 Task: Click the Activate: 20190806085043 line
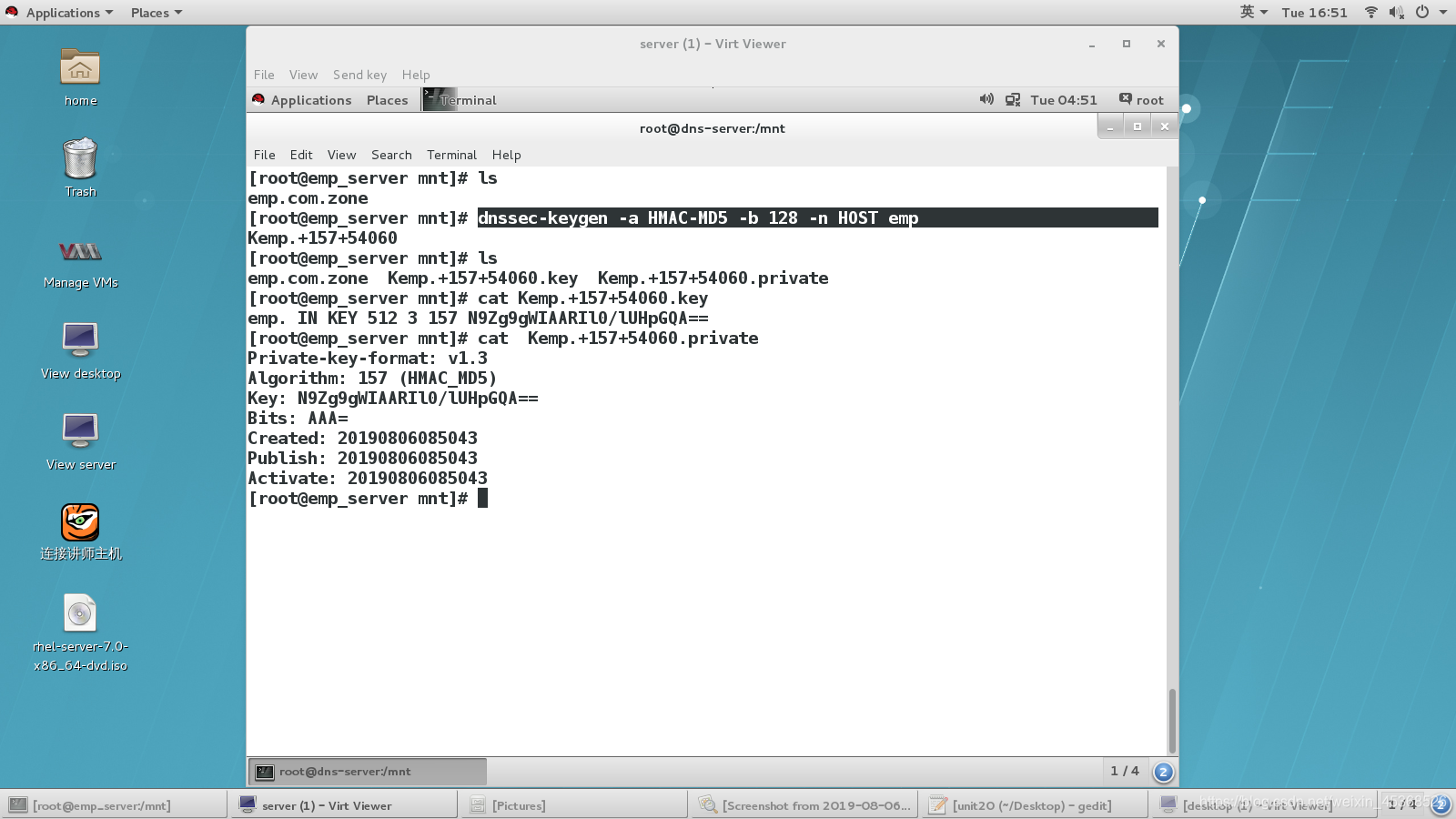click(368, 478)
